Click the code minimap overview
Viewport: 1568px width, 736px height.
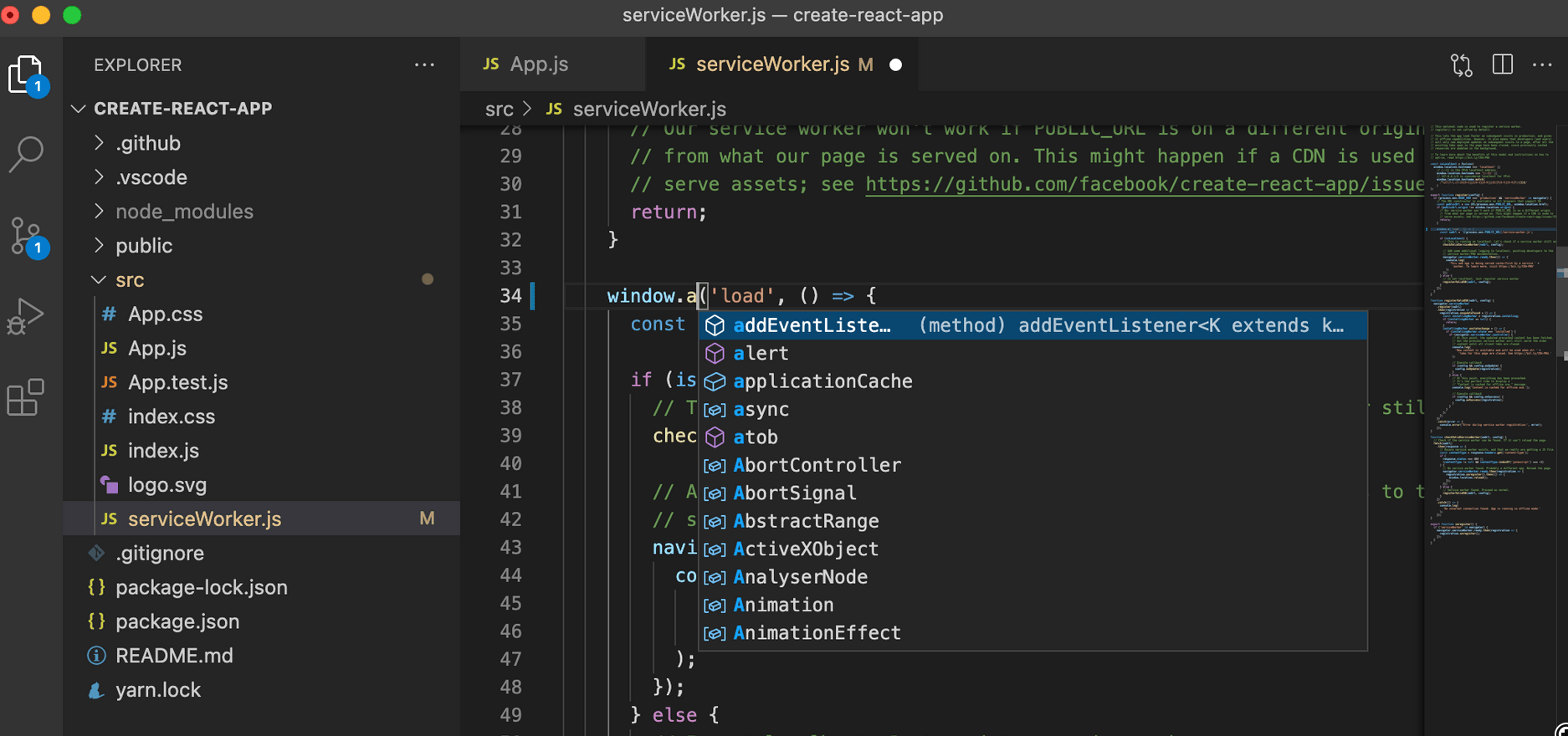click(1490, 335)
